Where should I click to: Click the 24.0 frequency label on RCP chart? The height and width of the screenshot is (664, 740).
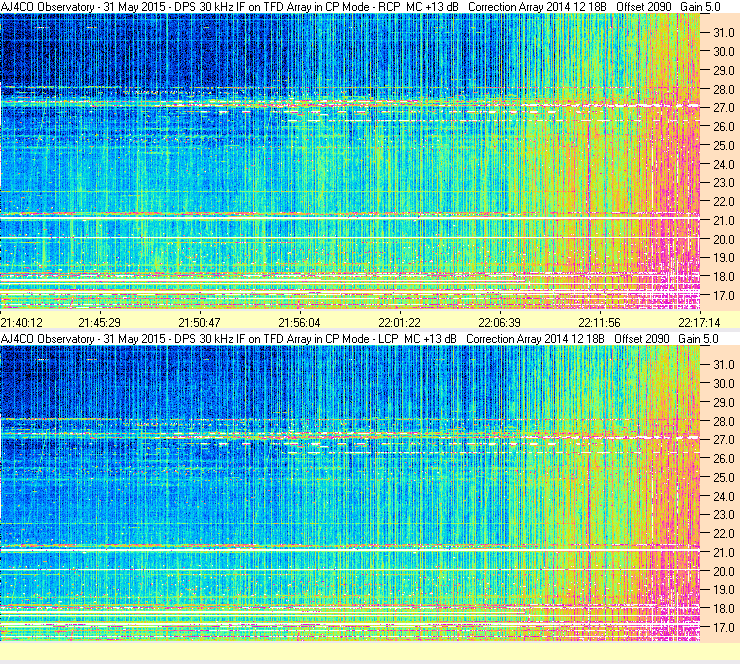(x=723, y=165)
